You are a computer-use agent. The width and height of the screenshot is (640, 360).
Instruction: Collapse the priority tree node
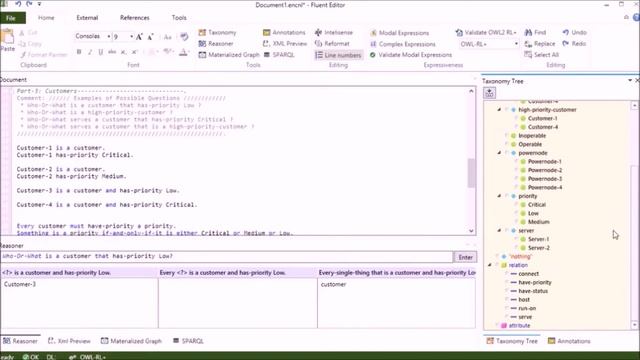499,196
